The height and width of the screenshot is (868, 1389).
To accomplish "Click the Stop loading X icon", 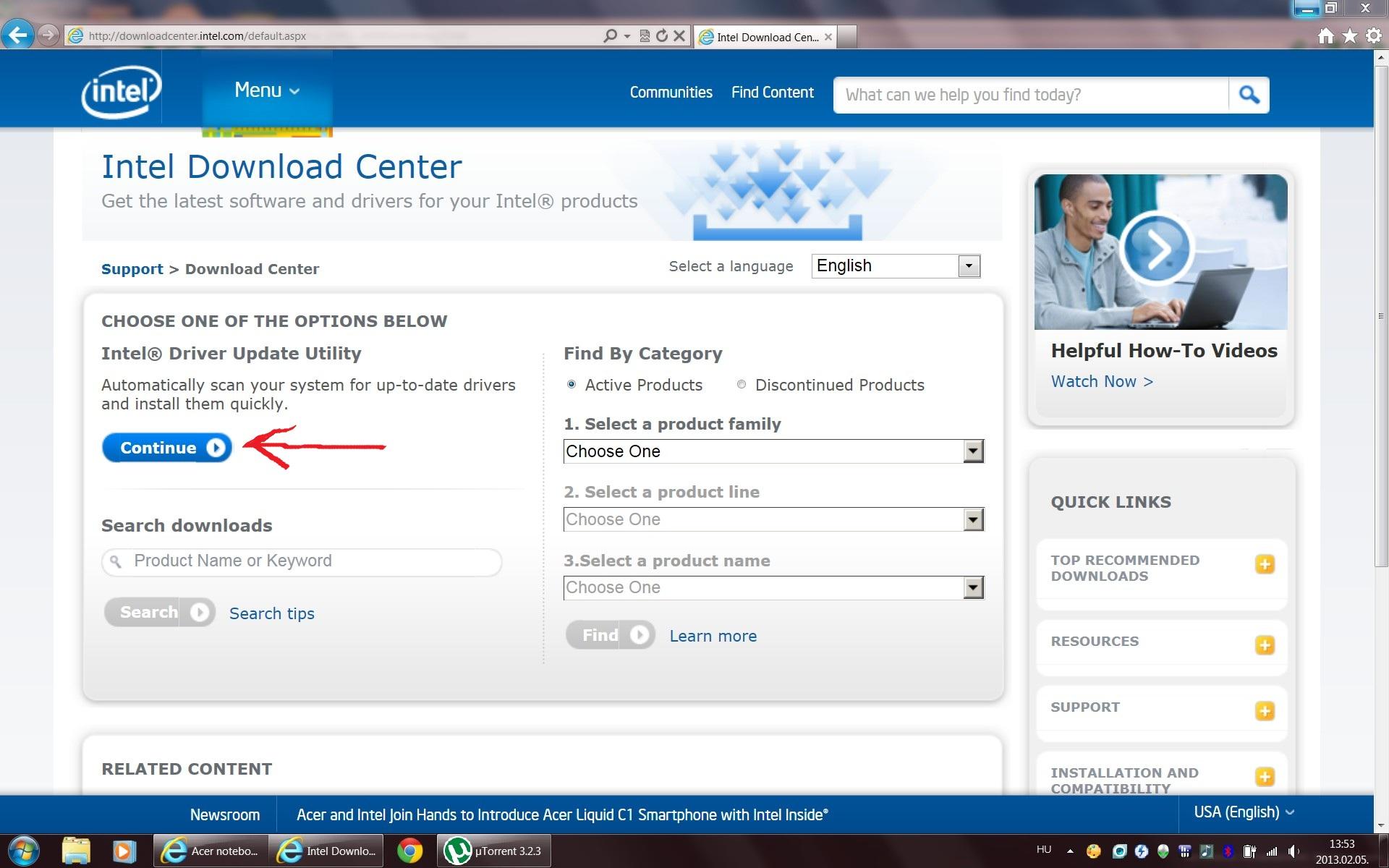I will 679,35.
